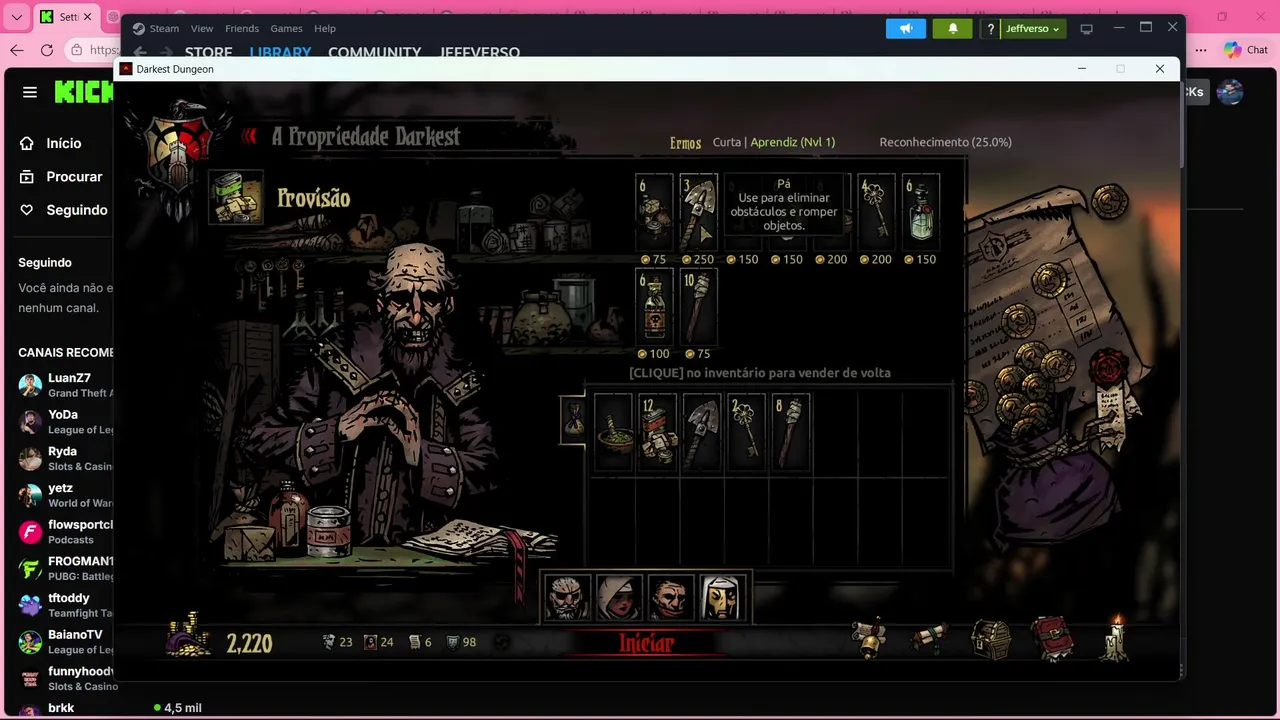Click browser back arrow button
This screenshot has width=1280, height=720.
coord(16,50)
